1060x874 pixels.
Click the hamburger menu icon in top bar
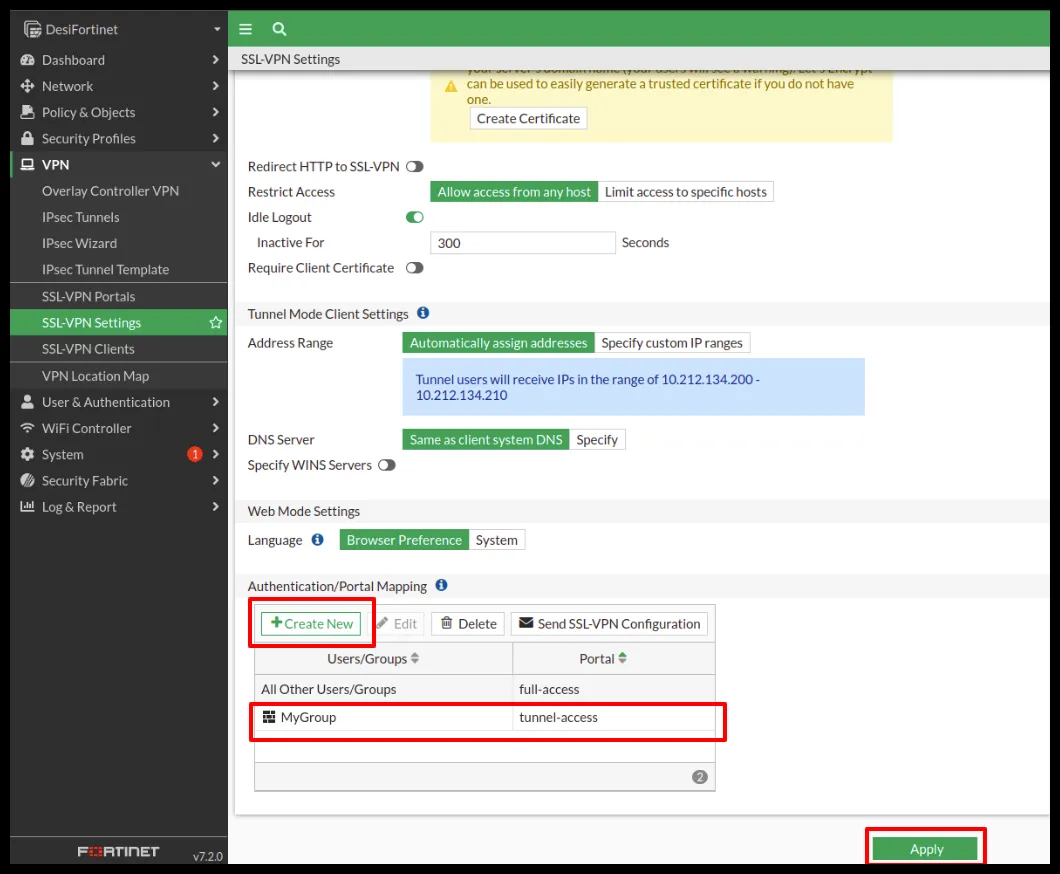click(x=245, y=29)
